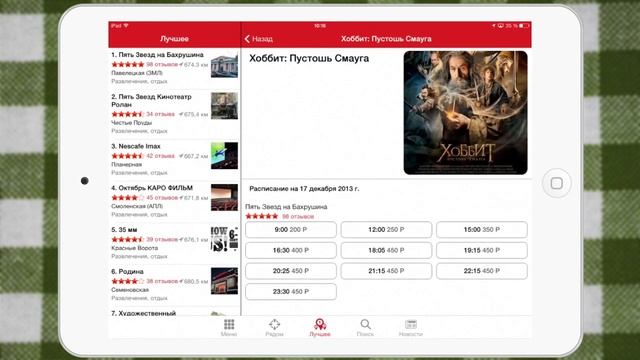640x360 pixels.
Task: Open Пять Звезд Кинотеатр Ролан list item
Action: tap(174, 114)
